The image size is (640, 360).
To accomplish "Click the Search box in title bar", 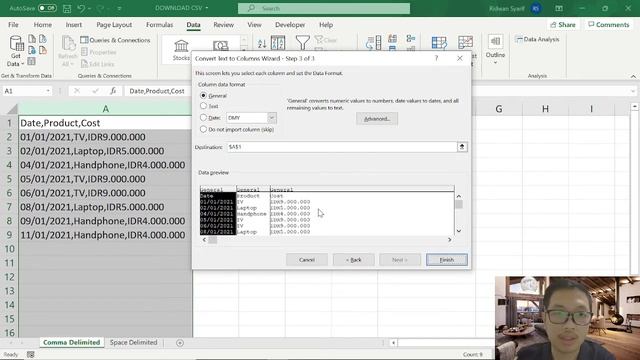I will pos(324,8).
